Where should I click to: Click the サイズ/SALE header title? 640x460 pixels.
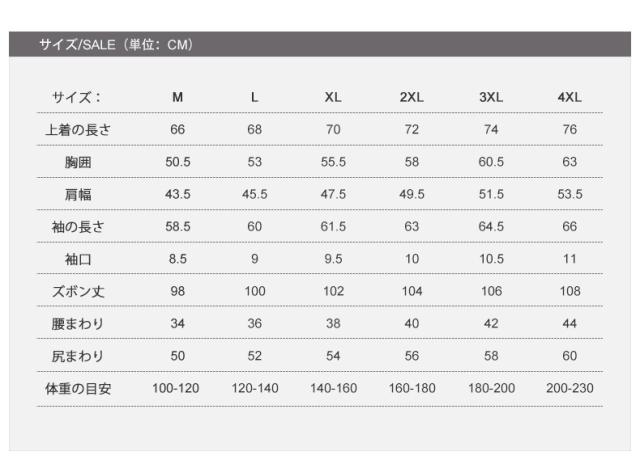(x=115, y=45)
